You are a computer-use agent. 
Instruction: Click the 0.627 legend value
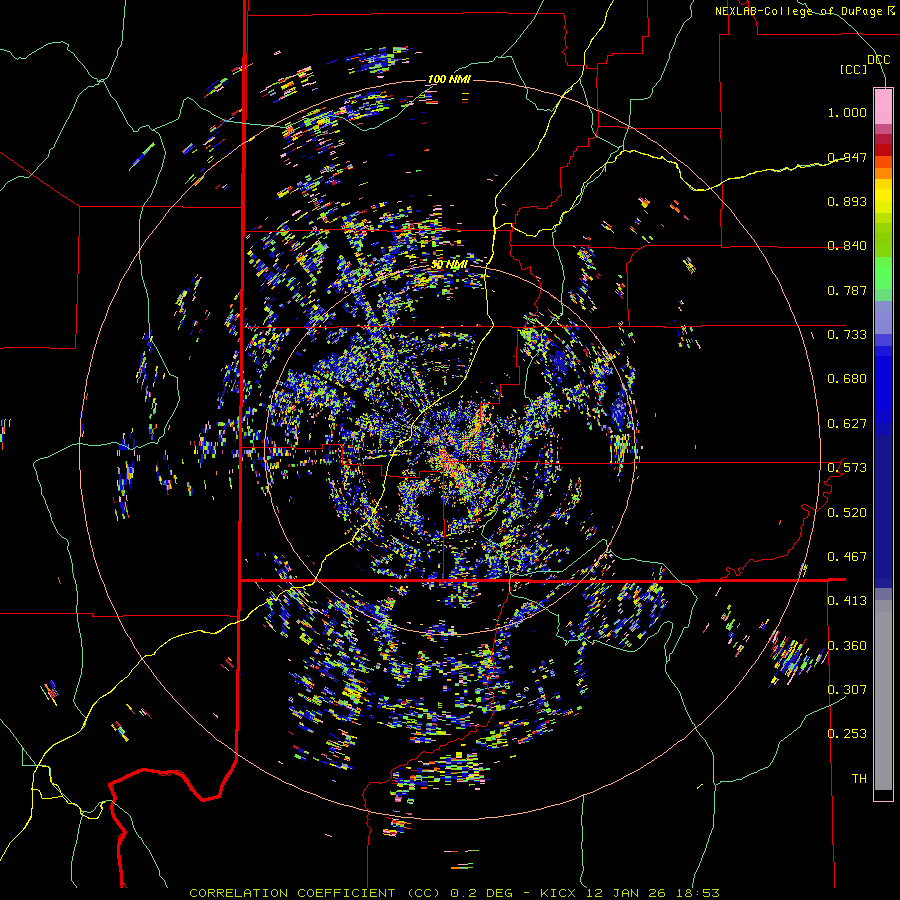tap(847, 424)
